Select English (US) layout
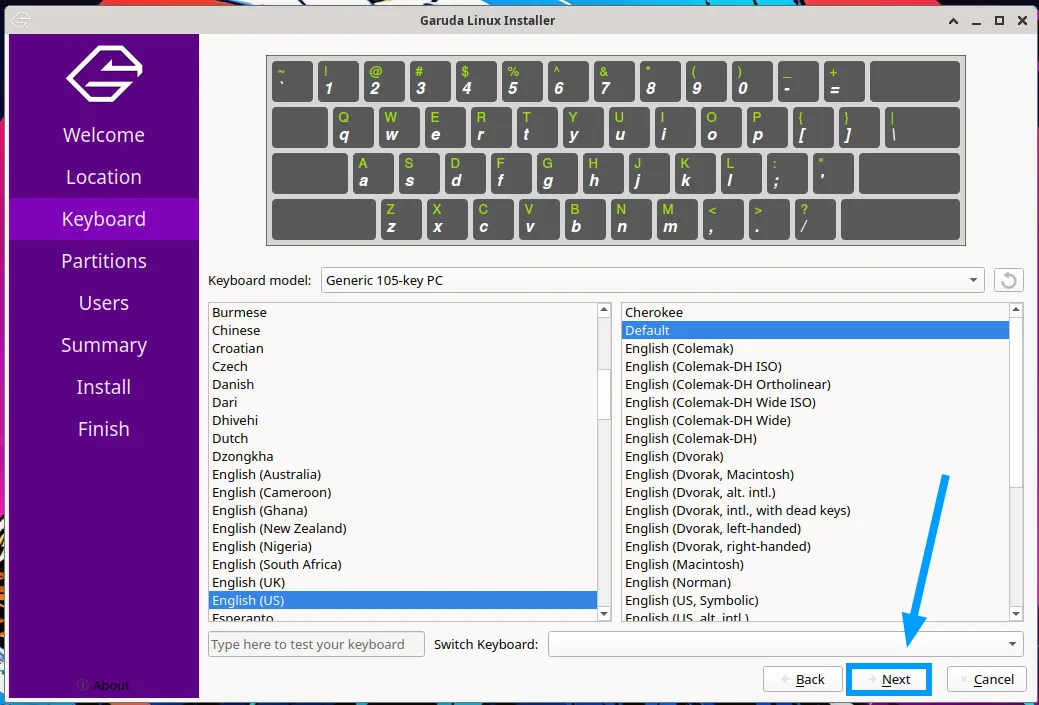The height and width of the screenshot is (705, 1039). (x=402, y=600)
